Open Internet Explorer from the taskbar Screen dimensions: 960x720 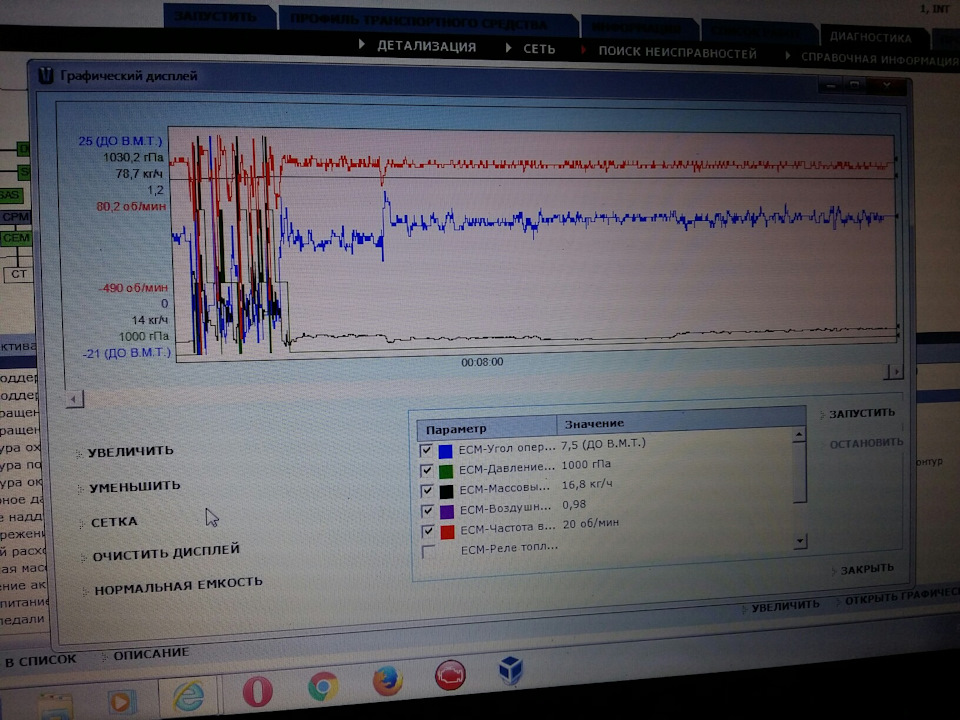(x=188, y=696)
